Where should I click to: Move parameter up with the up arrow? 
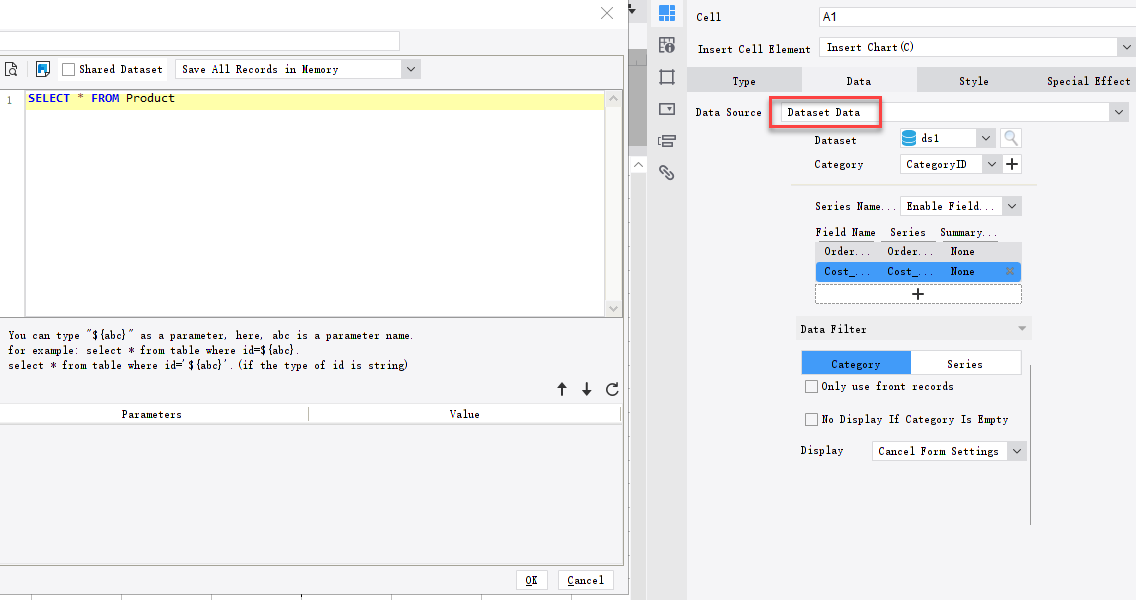coord(561,389)
